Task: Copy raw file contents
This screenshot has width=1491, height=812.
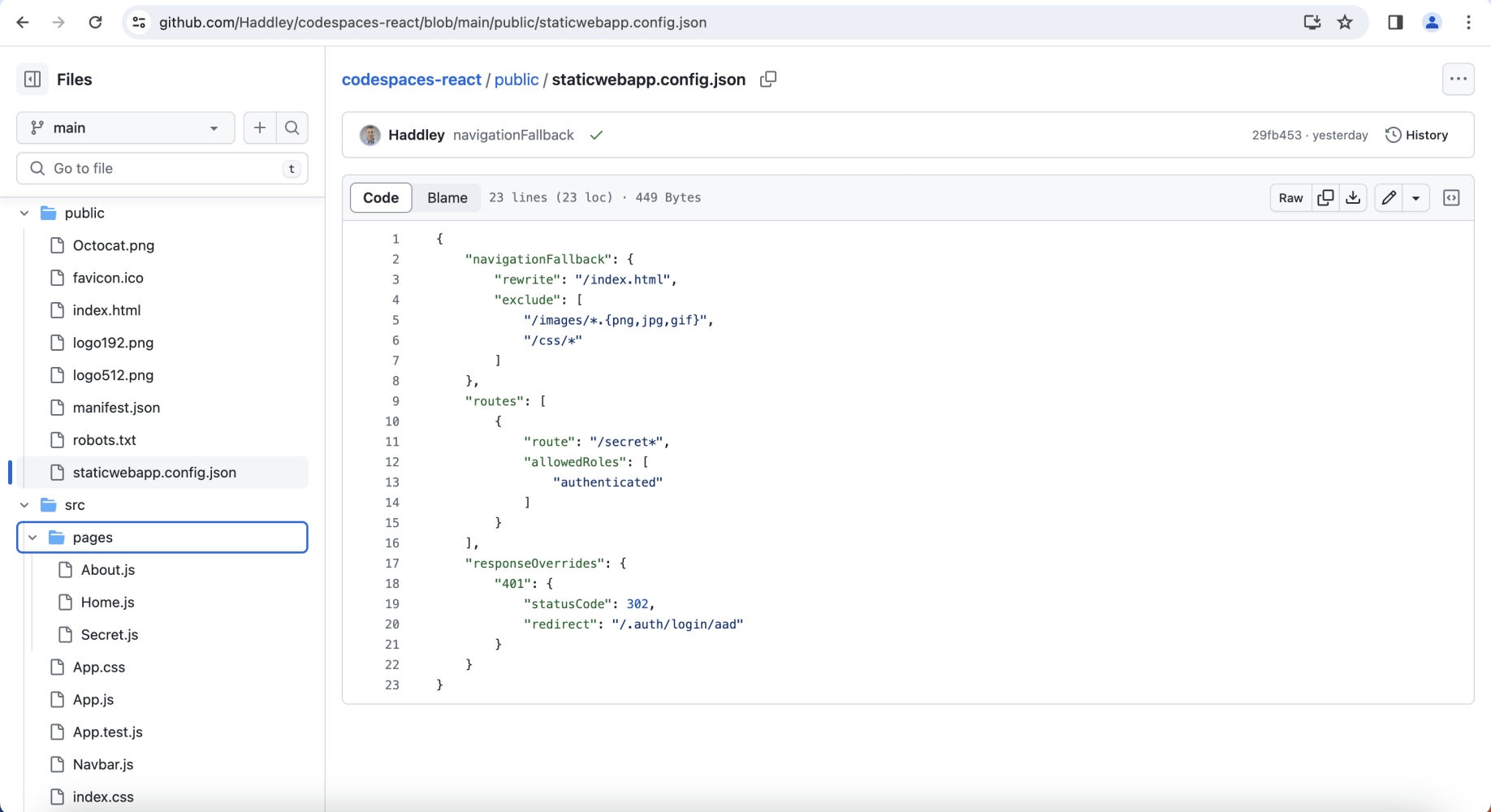Action: [1325, 198]
